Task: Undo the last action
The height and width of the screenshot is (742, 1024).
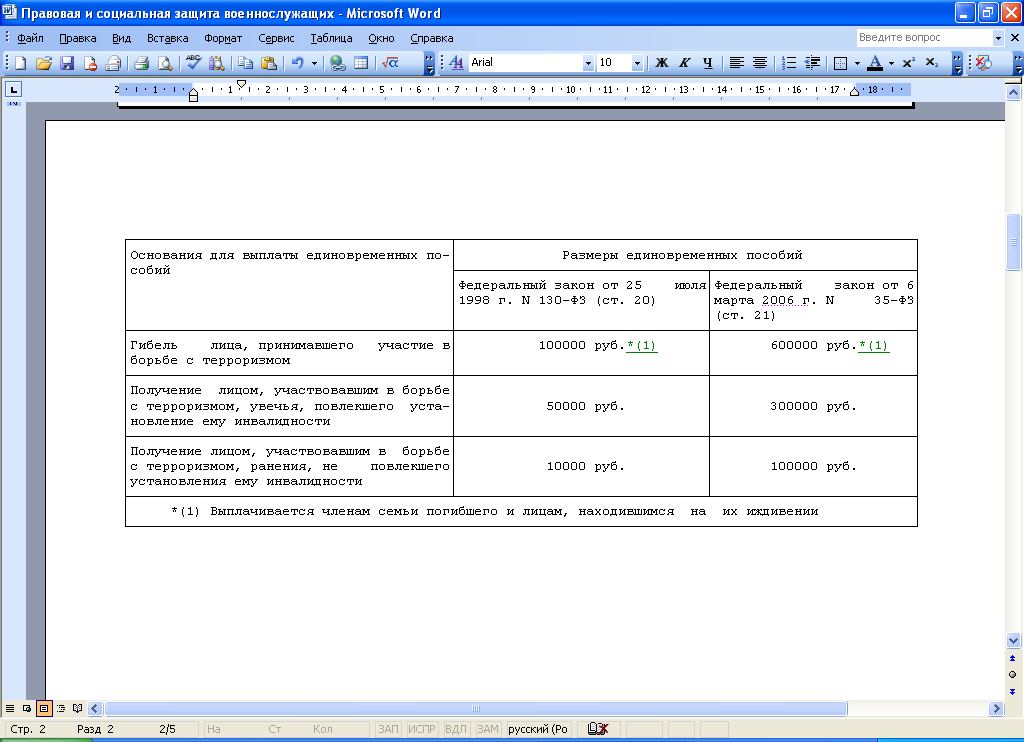Action: click(298, 63)
